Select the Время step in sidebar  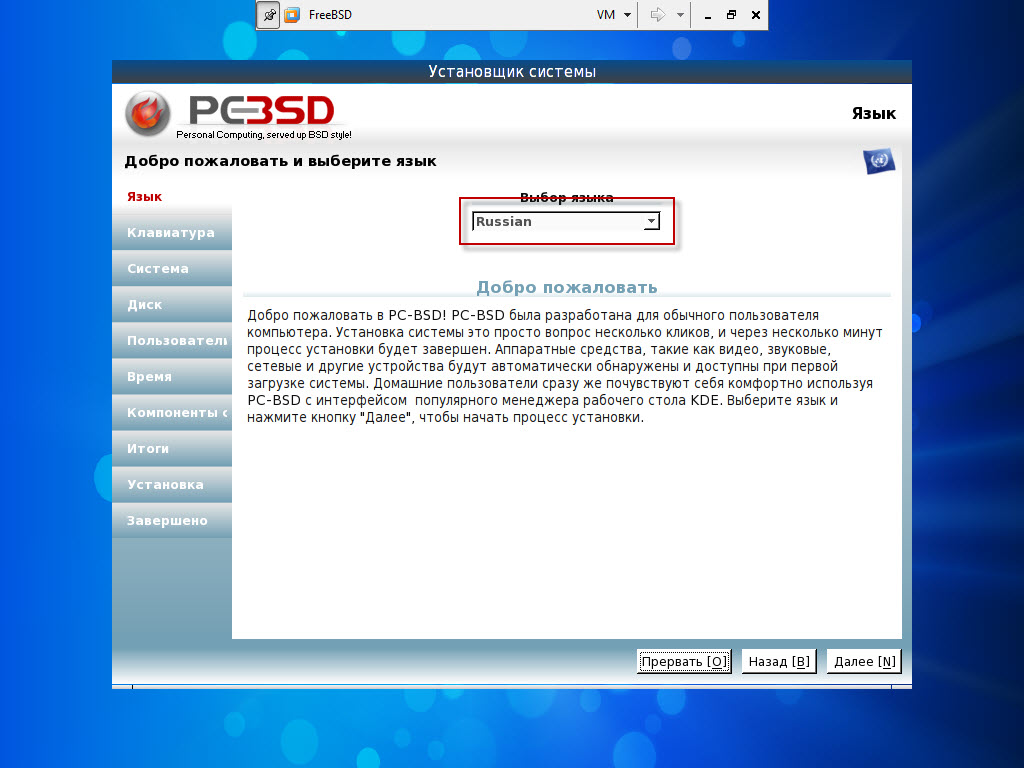172,376
